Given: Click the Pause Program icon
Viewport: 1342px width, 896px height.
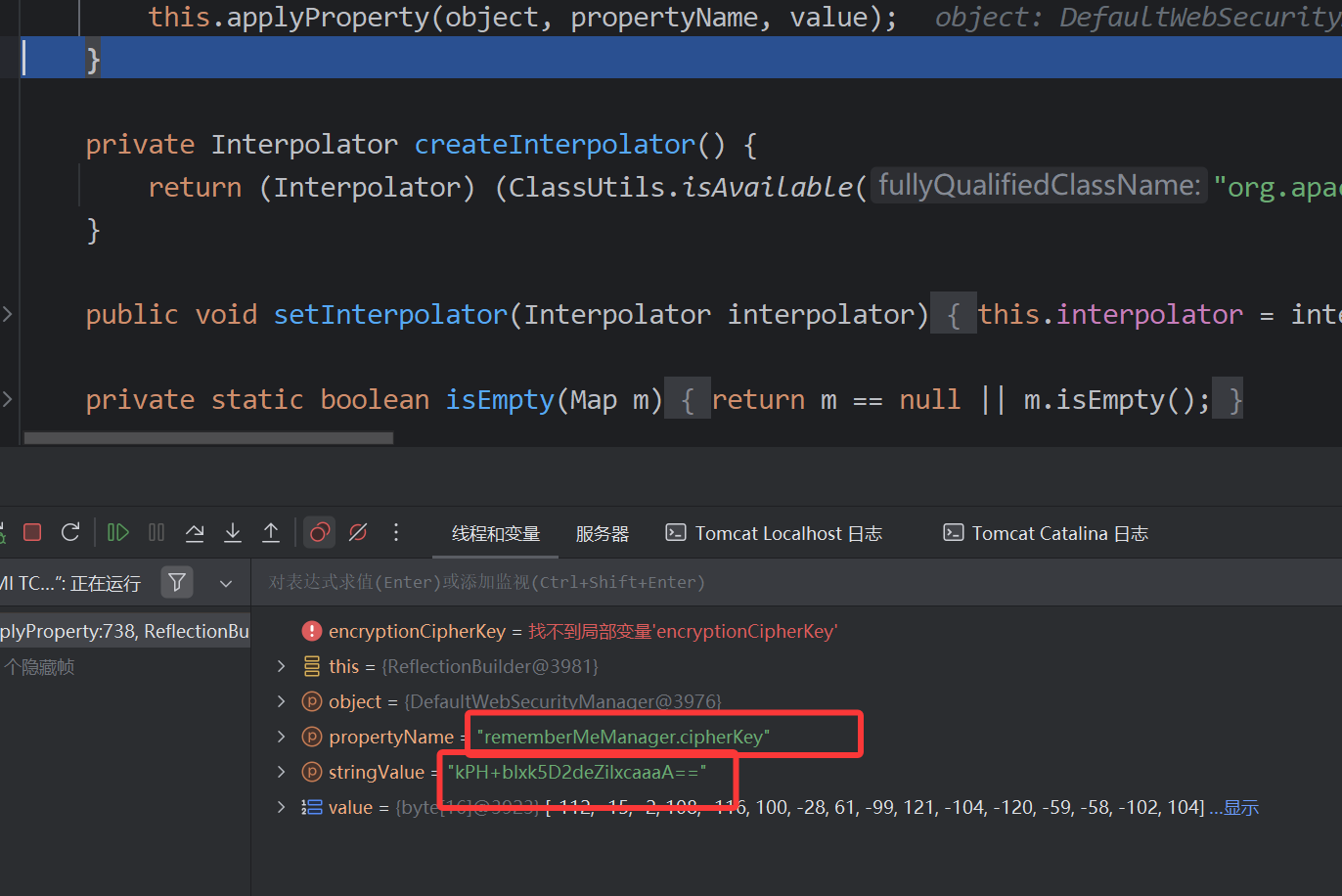Looking at the screenshot, I should click(157, 532).
